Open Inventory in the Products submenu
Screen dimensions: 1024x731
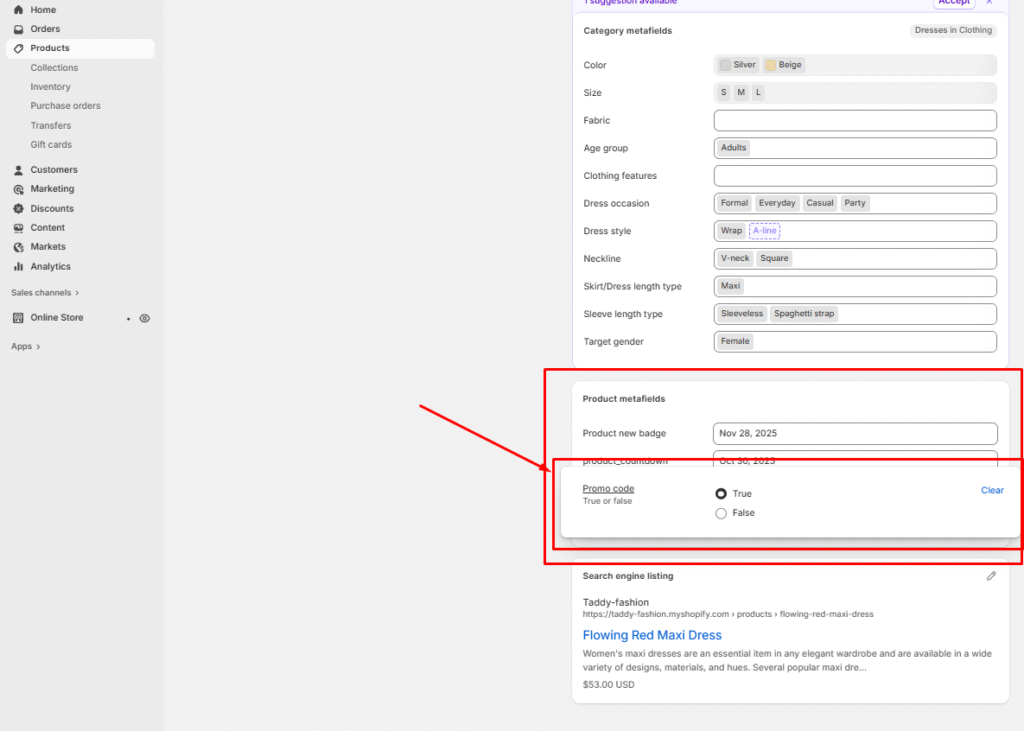(x=50, y=87)
